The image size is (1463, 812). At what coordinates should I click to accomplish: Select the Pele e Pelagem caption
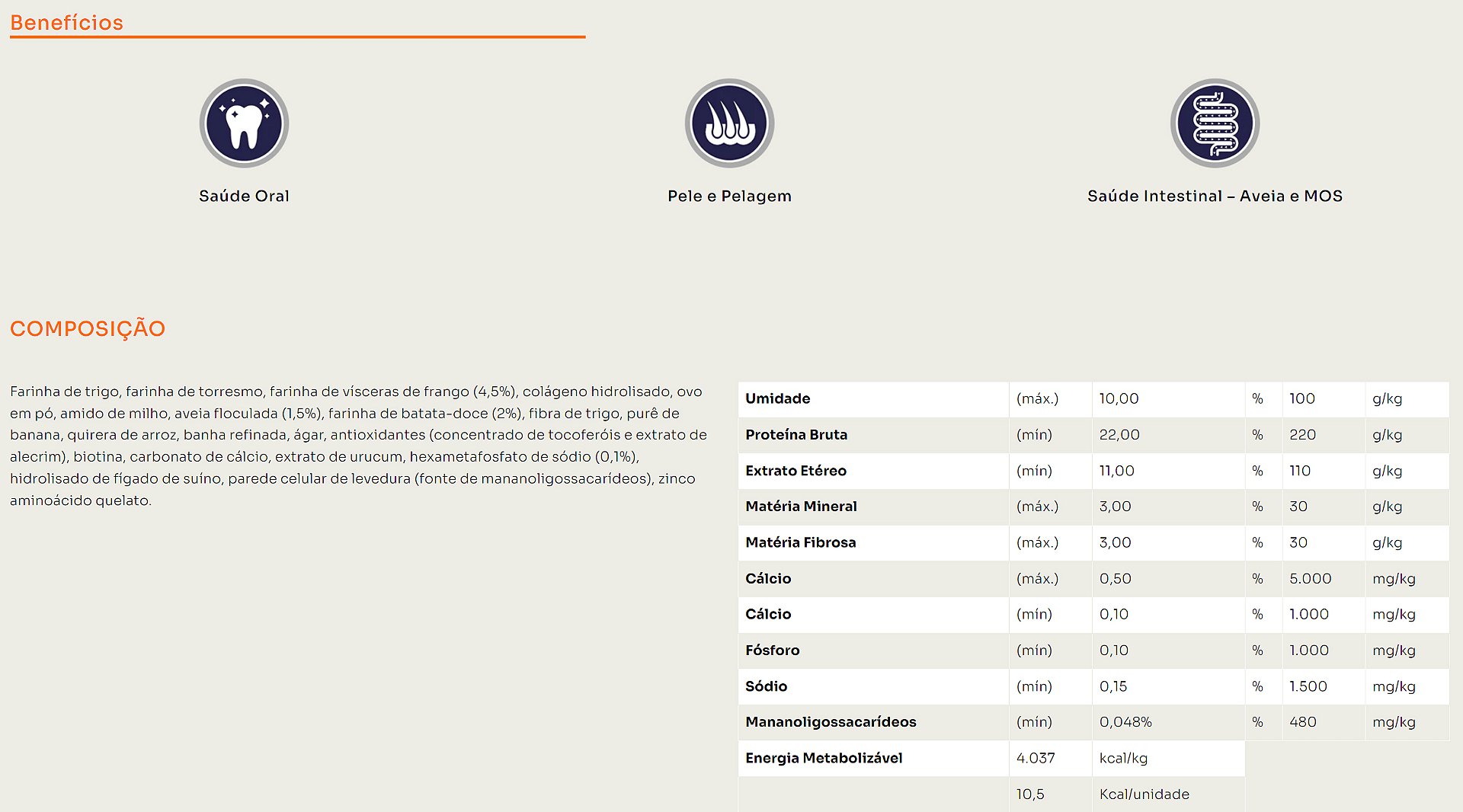pos(729,196)
